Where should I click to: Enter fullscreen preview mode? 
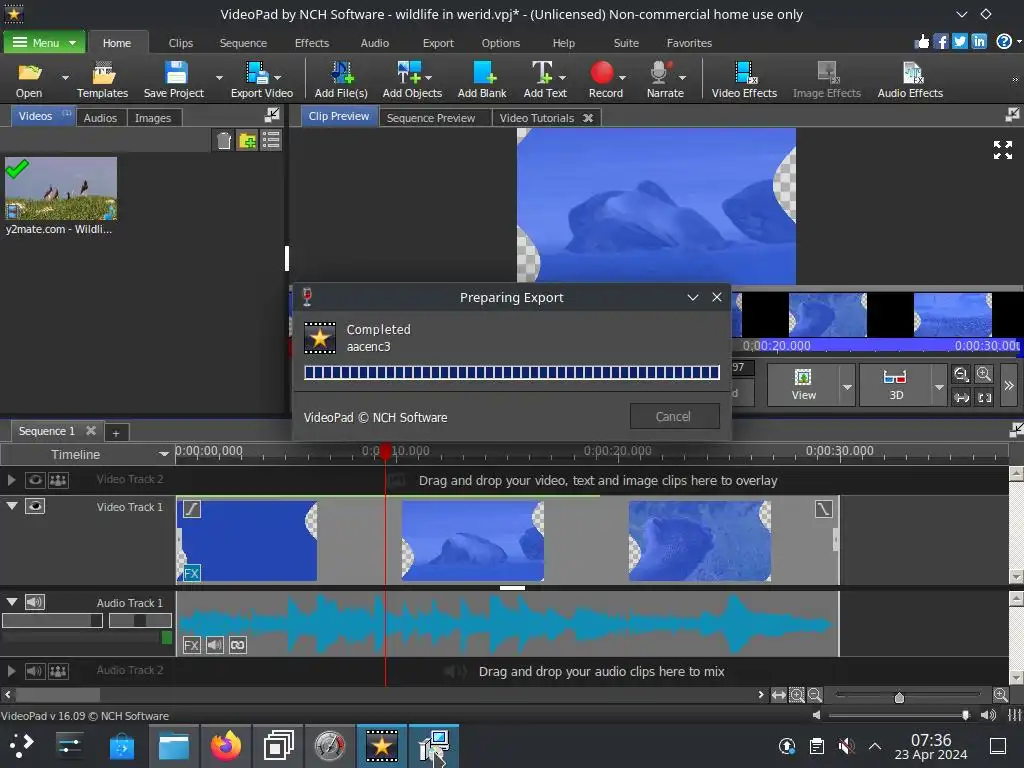click(x=1002, y=150)
